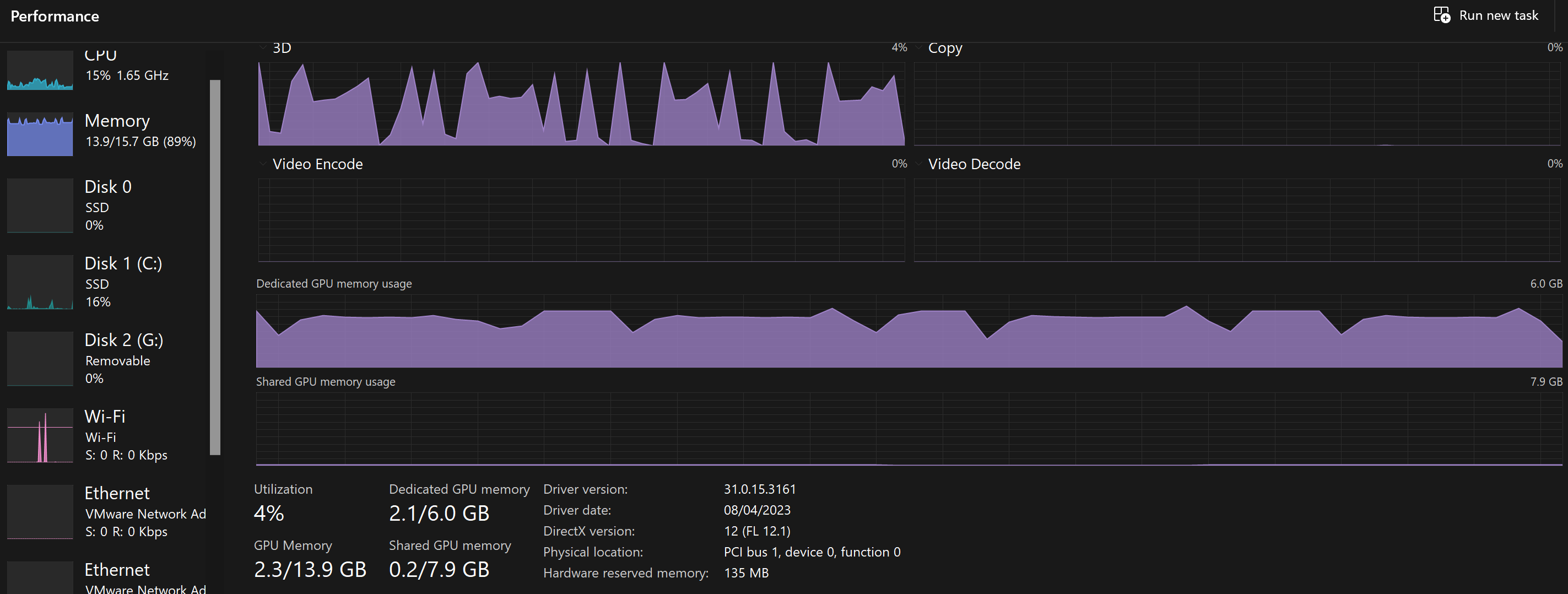Click the driver version 31.0.15.3161 value
The height and width of the screenshot is (594, 1568).
(x=761, y=489)
